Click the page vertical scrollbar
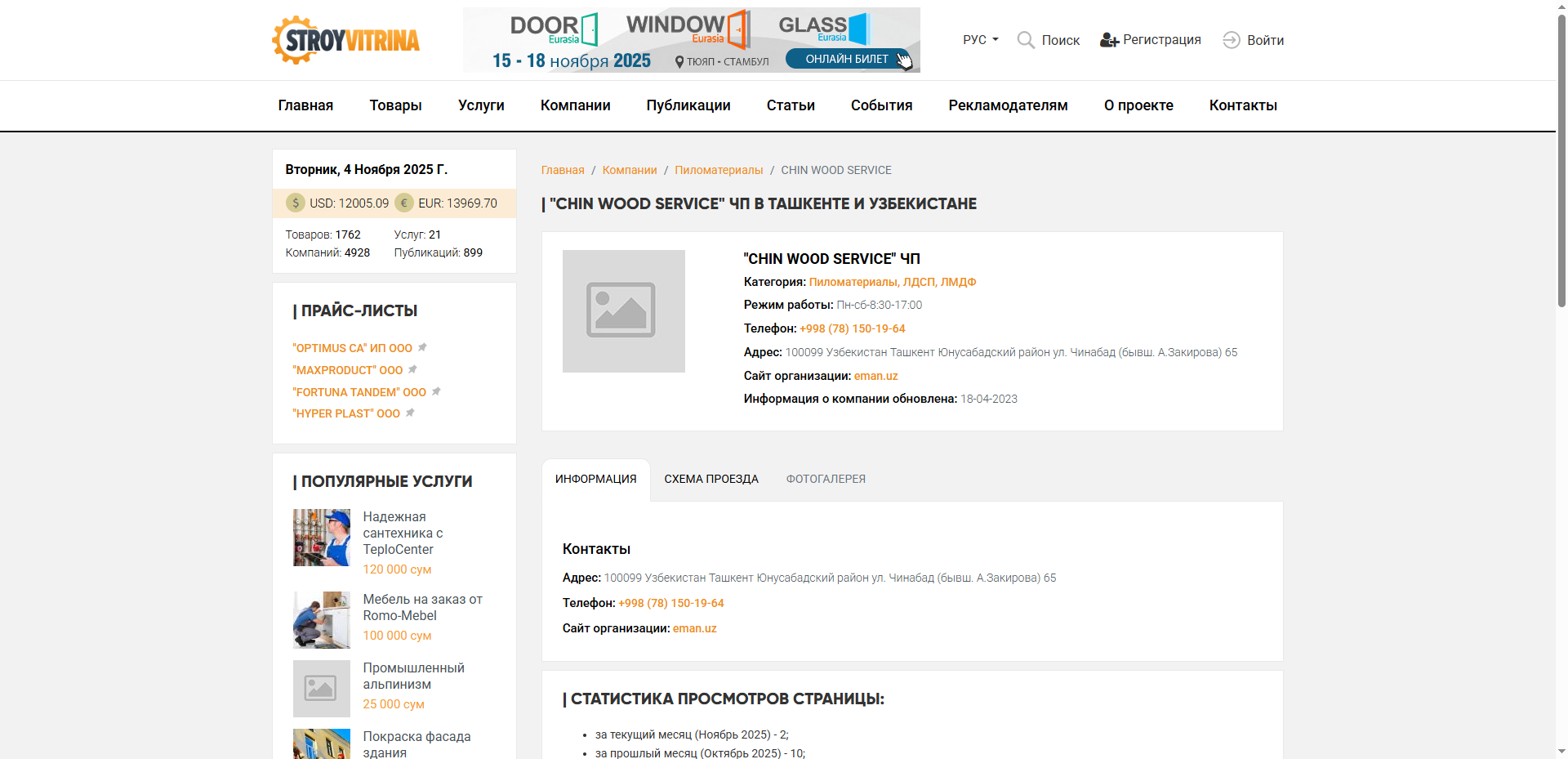The height and width of the screenshot is (759, 1568). pyautogui.click(x=1561, y=163)
